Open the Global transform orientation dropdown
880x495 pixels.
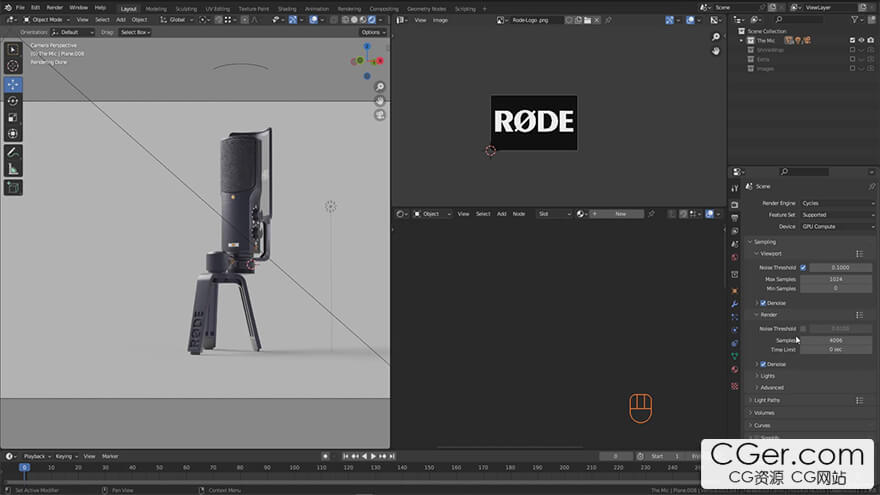point(177,20)
